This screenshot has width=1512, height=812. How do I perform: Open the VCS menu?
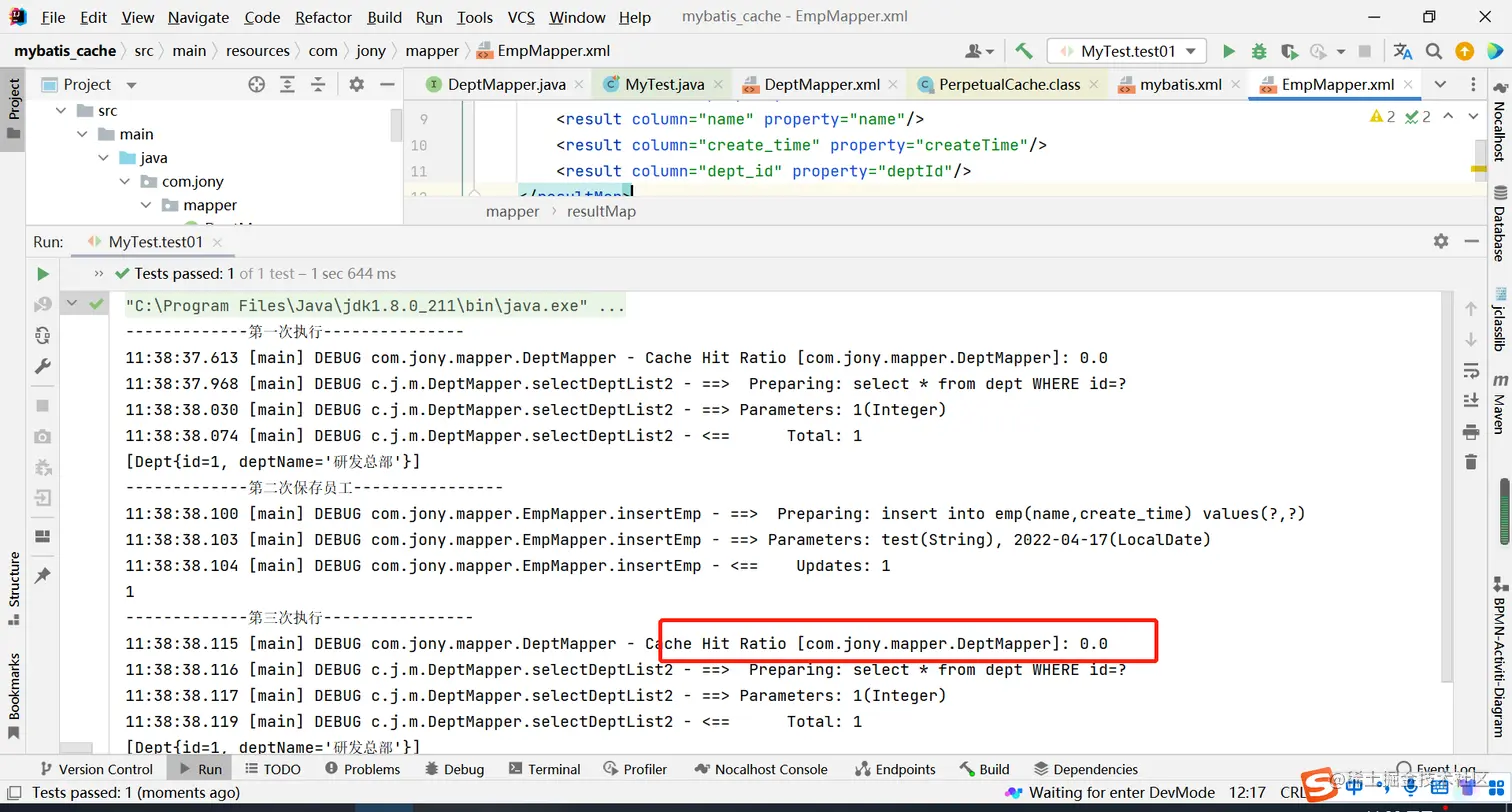click(521, 18)
